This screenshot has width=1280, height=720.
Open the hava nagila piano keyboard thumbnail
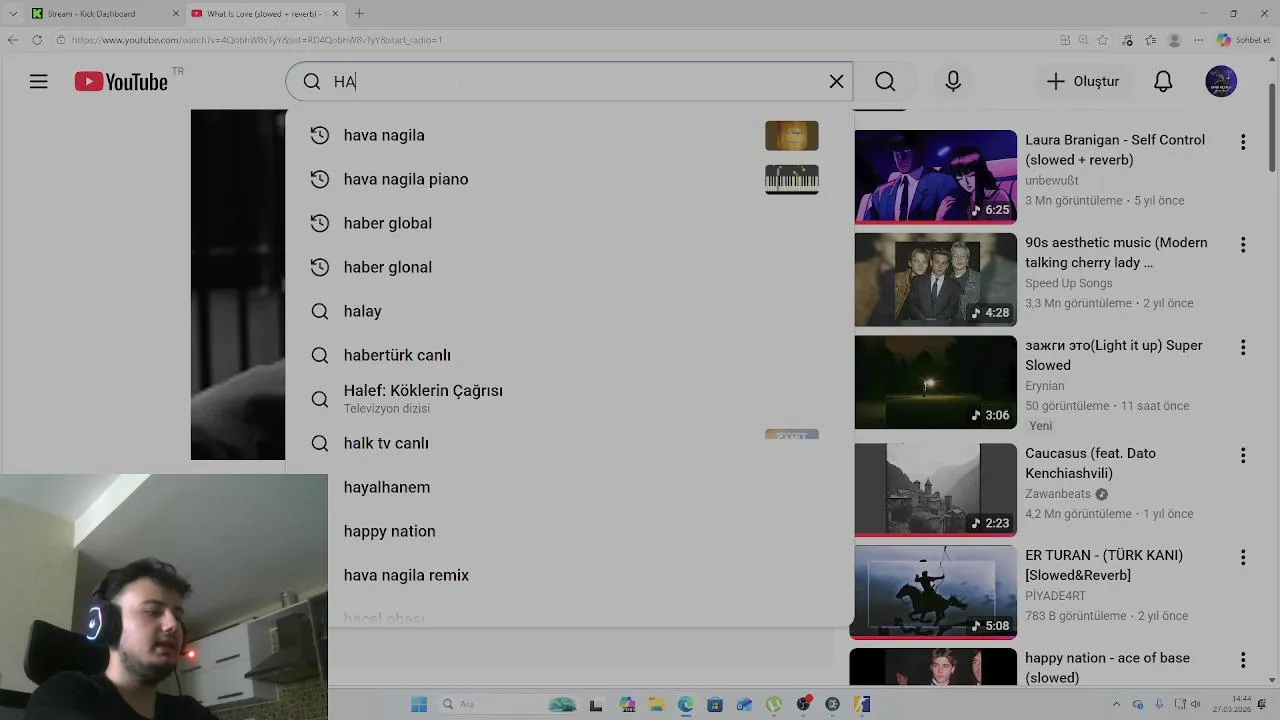point(792,179)
